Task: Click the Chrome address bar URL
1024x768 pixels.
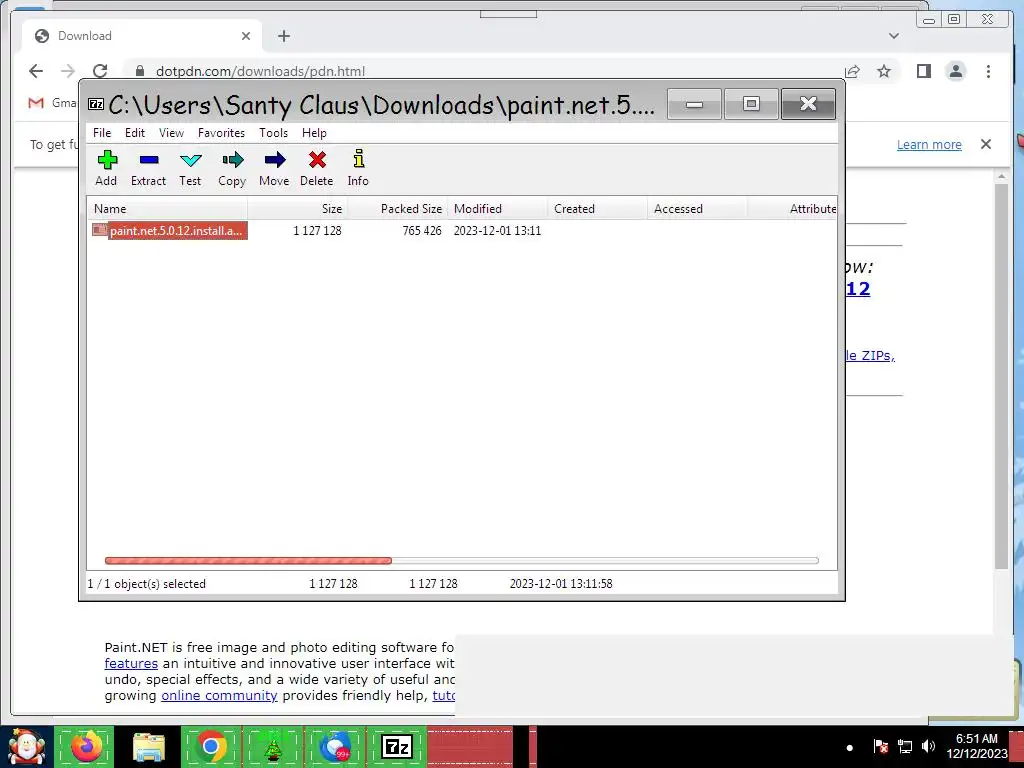Action: (x=260, y=71)
